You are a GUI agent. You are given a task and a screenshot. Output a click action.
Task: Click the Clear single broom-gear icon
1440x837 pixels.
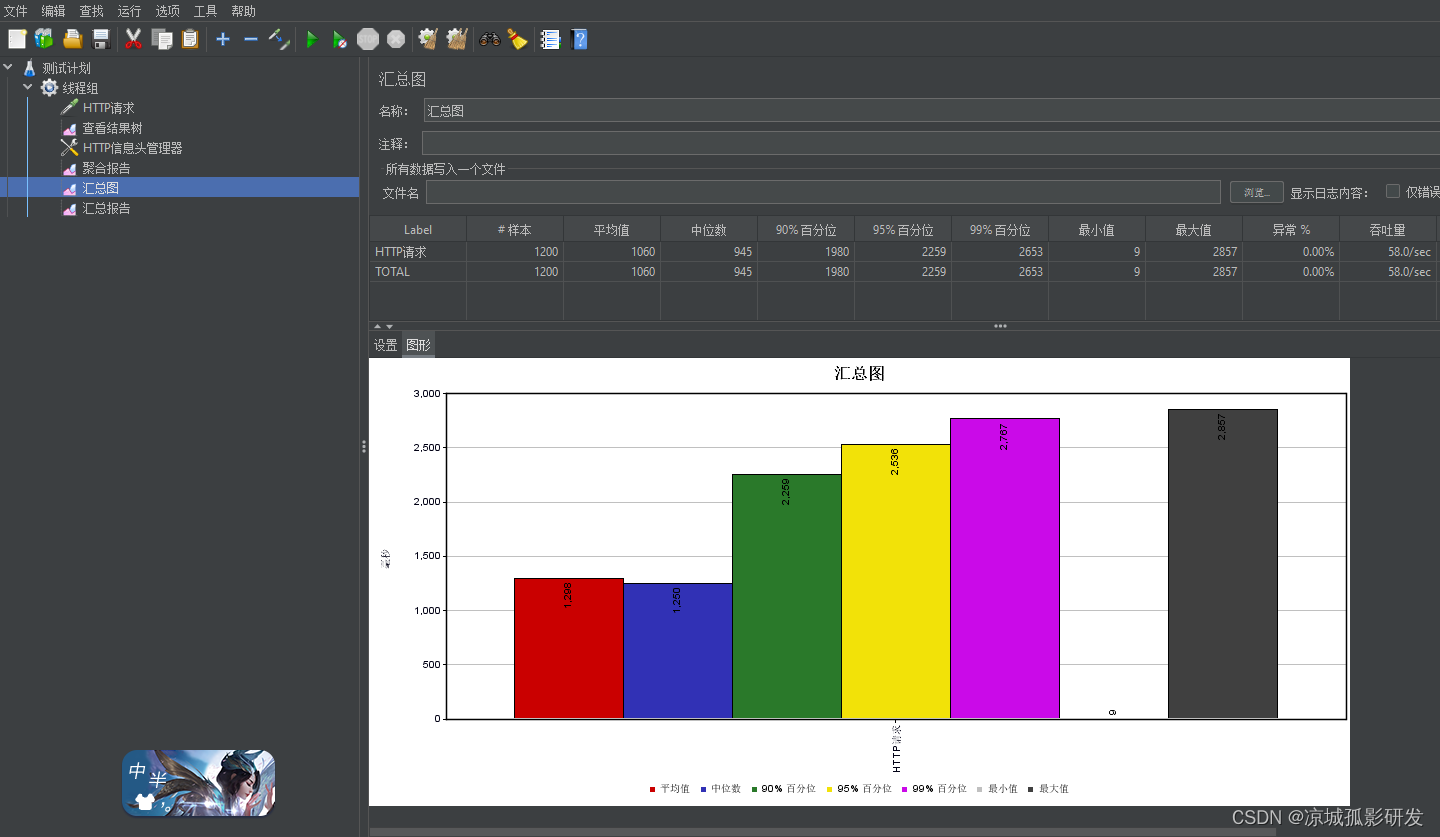pyautogui.click(x=428, y=39)
